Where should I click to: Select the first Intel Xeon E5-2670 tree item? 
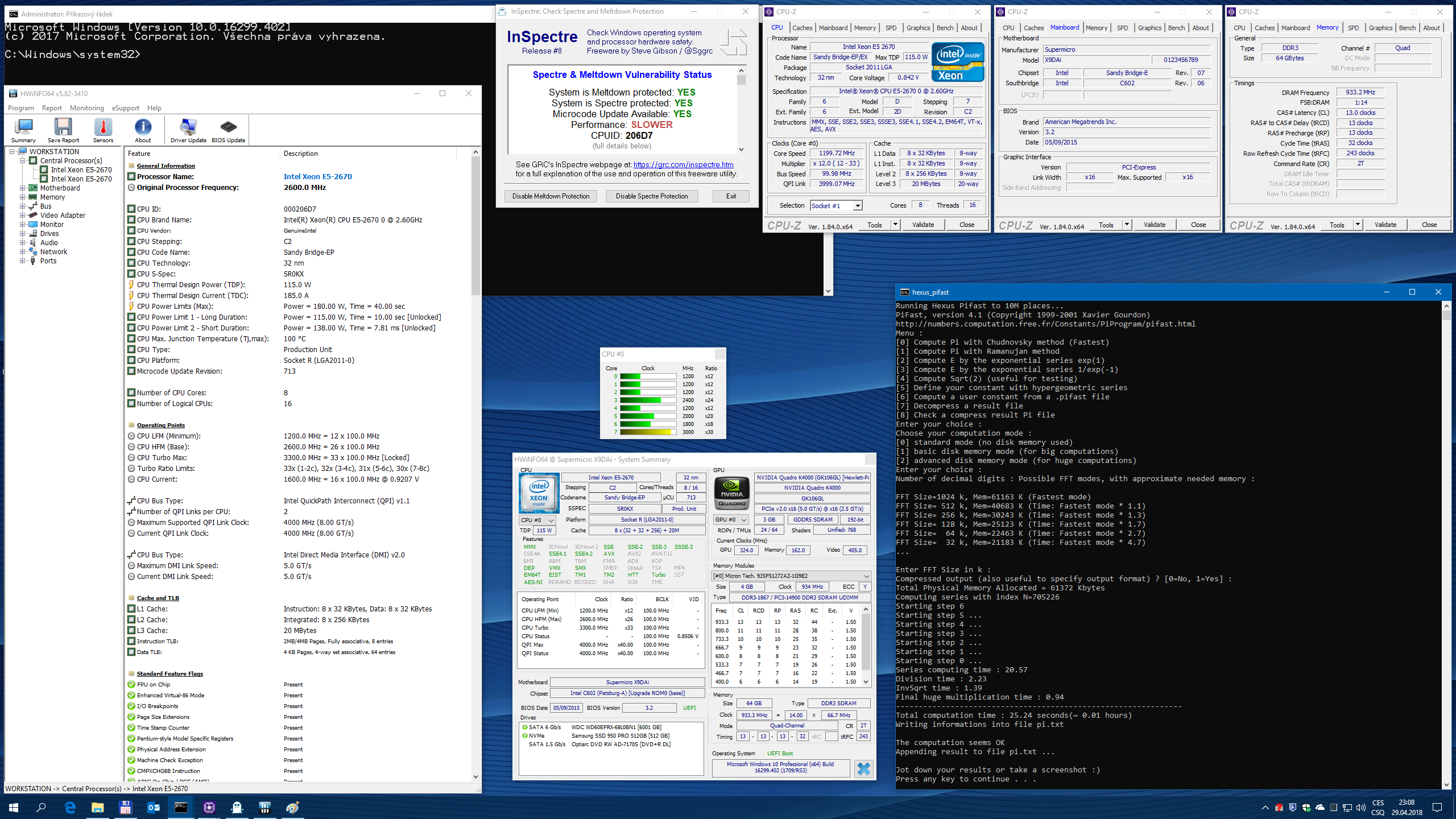click(81, 170)
